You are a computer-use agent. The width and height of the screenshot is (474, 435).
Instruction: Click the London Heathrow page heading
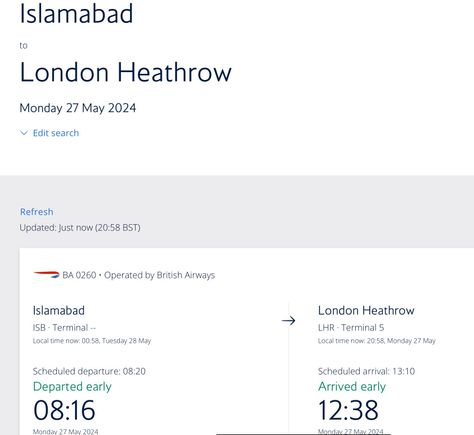[126, 72]
